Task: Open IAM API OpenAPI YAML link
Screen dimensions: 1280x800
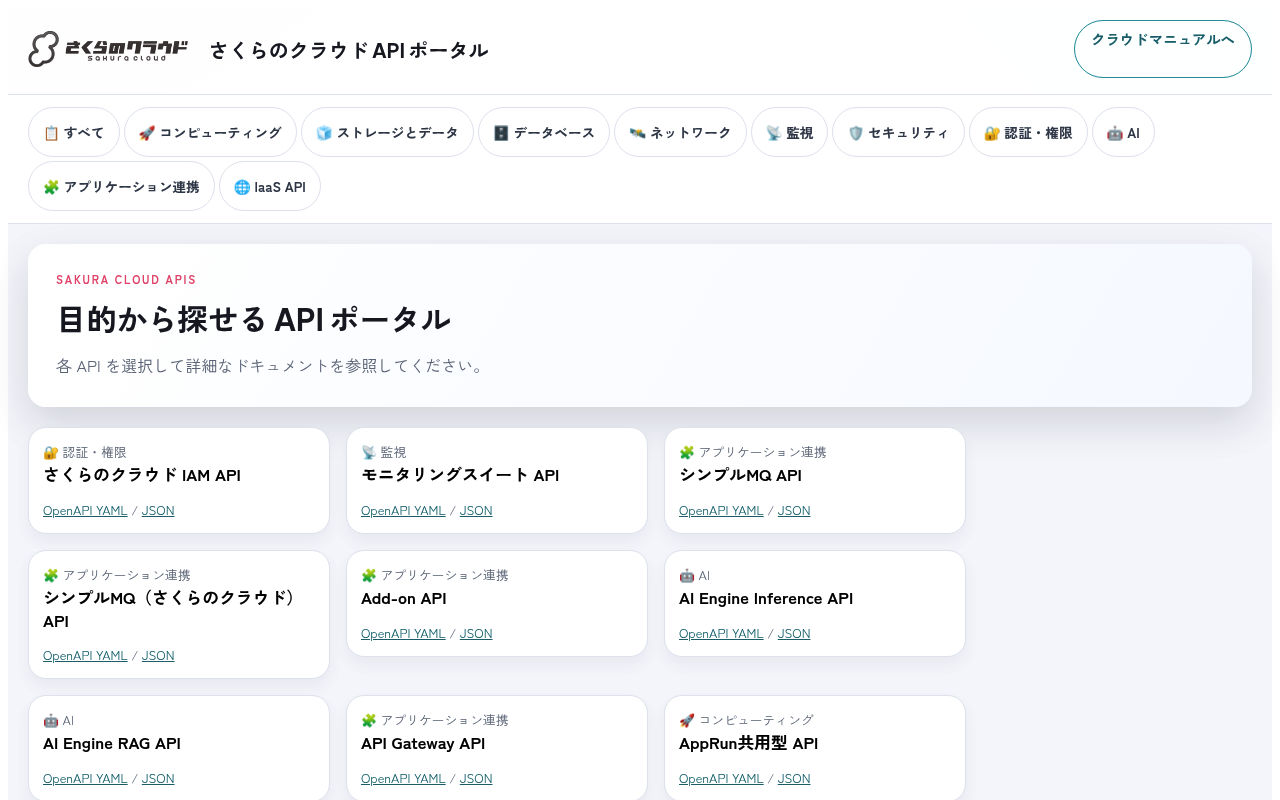Action: tap(85, 510)
